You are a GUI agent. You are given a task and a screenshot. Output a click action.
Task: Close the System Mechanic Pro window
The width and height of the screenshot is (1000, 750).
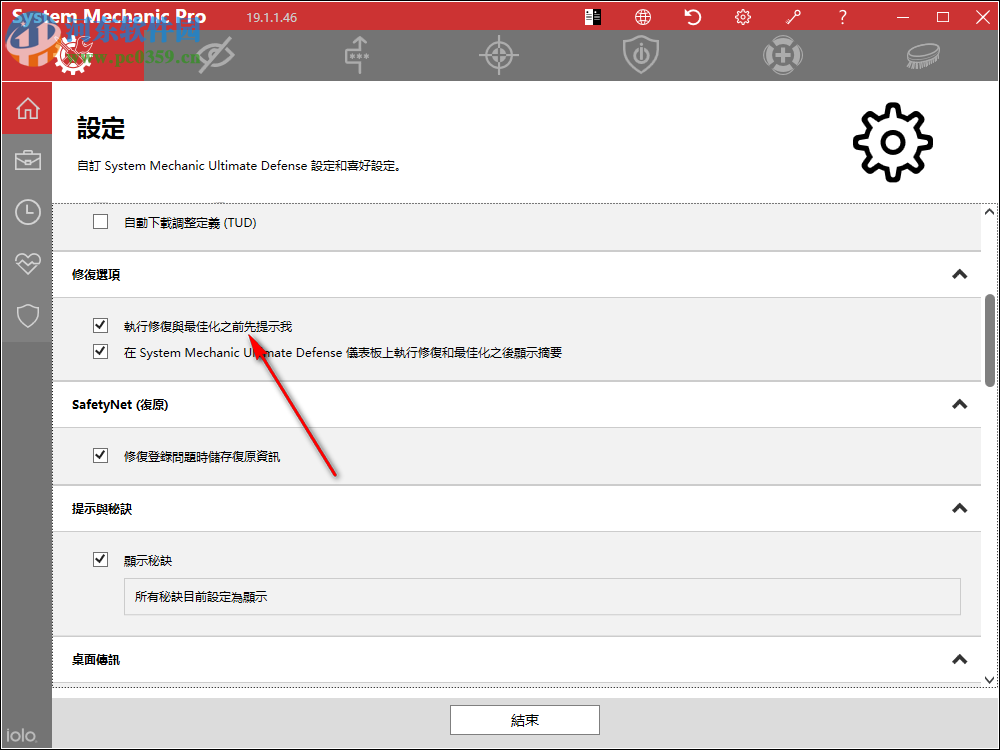(983, 17)
